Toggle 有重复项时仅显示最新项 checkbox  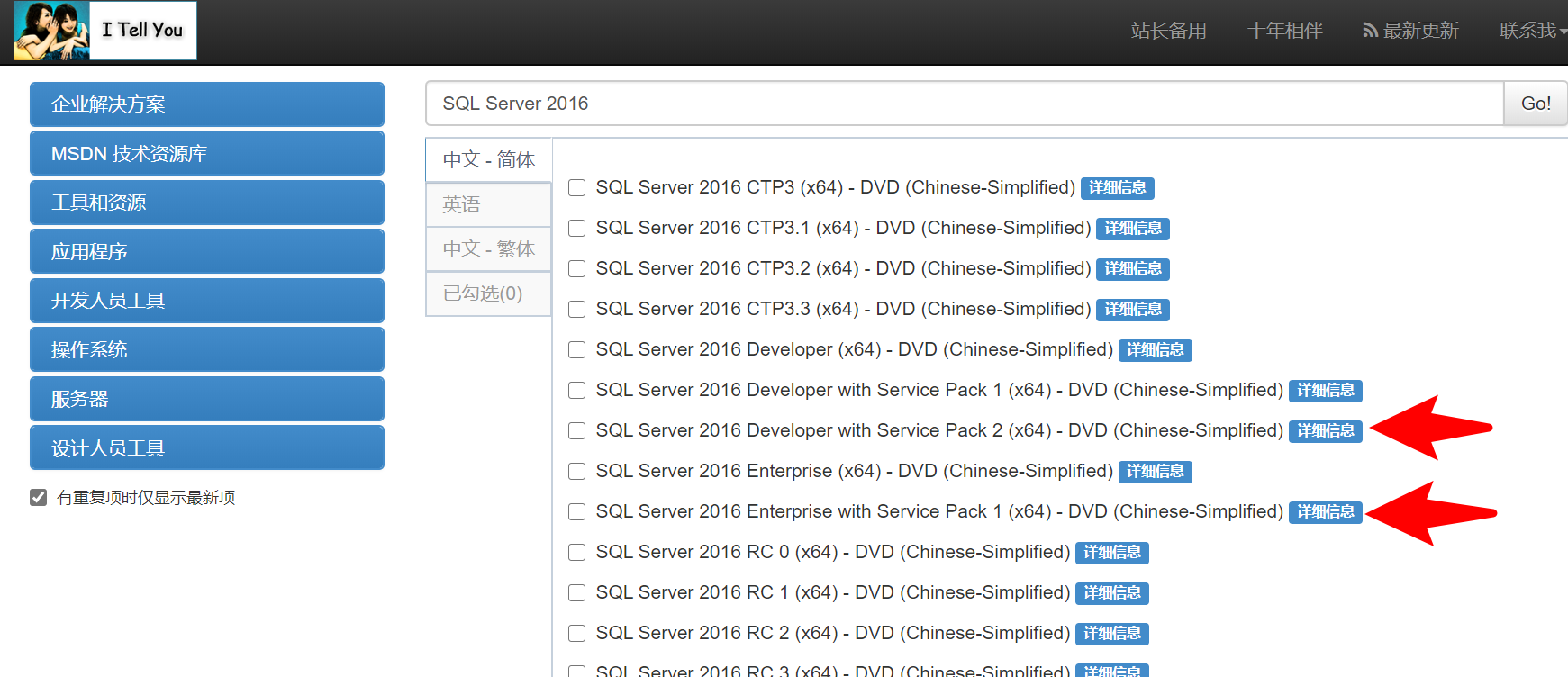click(39, 497)
